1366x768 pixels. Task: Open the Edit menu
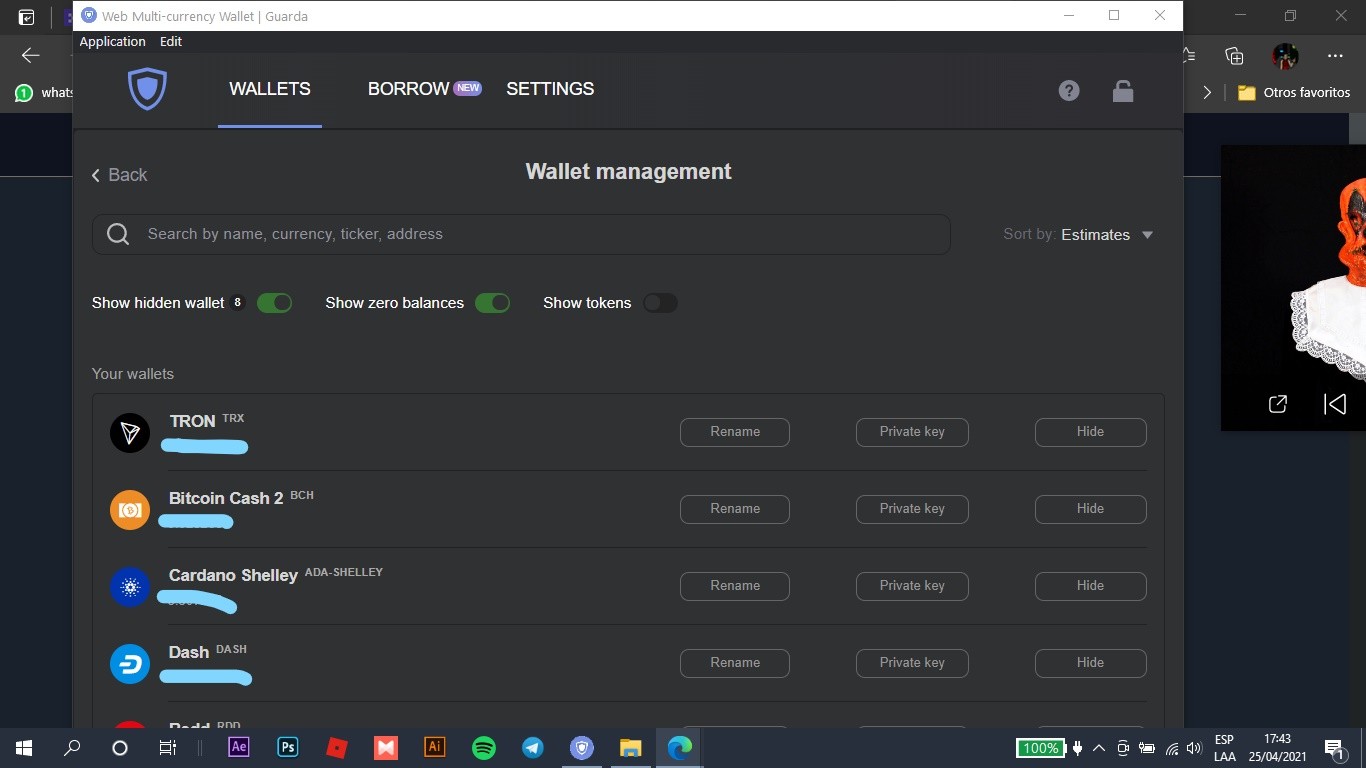(x=171, y=41)
